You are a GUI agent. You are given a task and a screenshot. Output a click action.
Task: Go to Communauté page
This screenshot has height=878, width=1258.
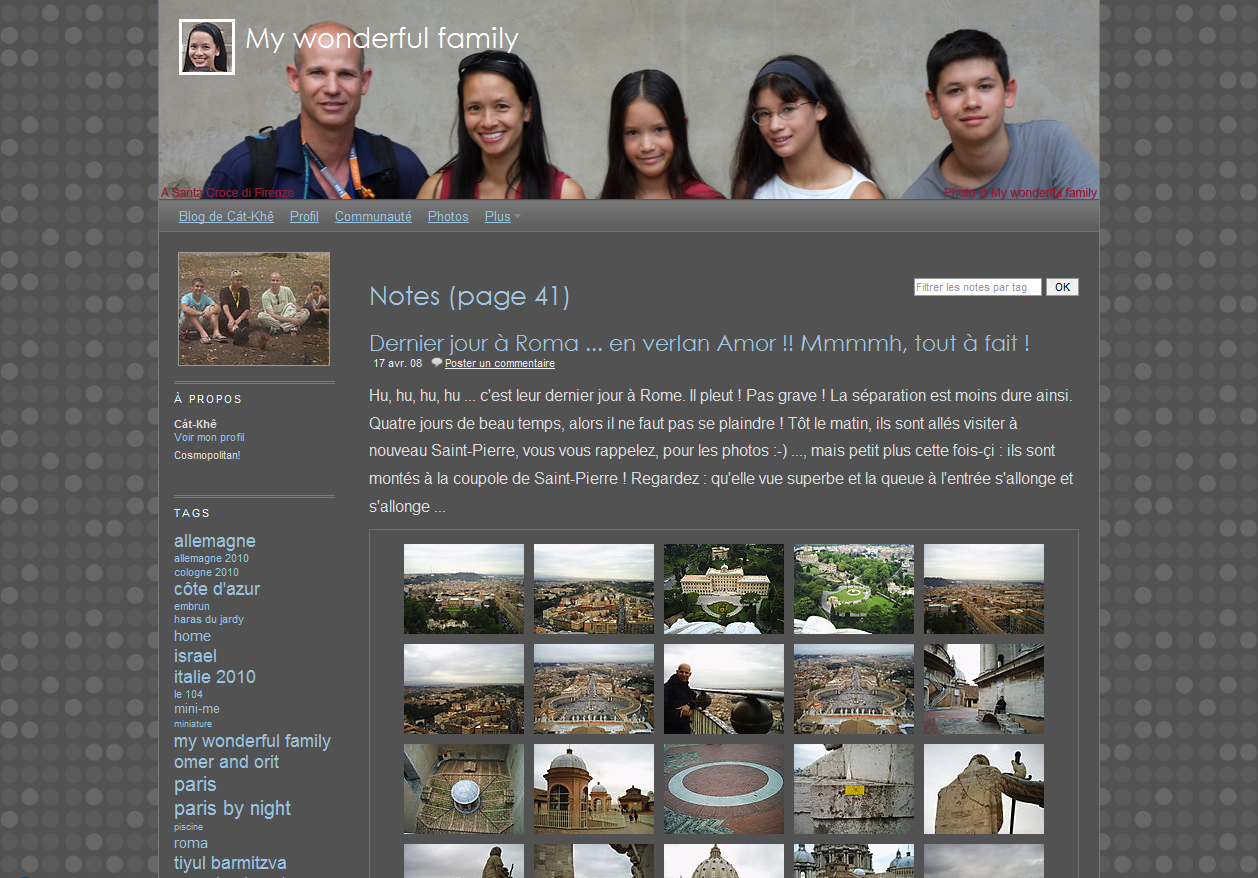click(x=373, y=217)
